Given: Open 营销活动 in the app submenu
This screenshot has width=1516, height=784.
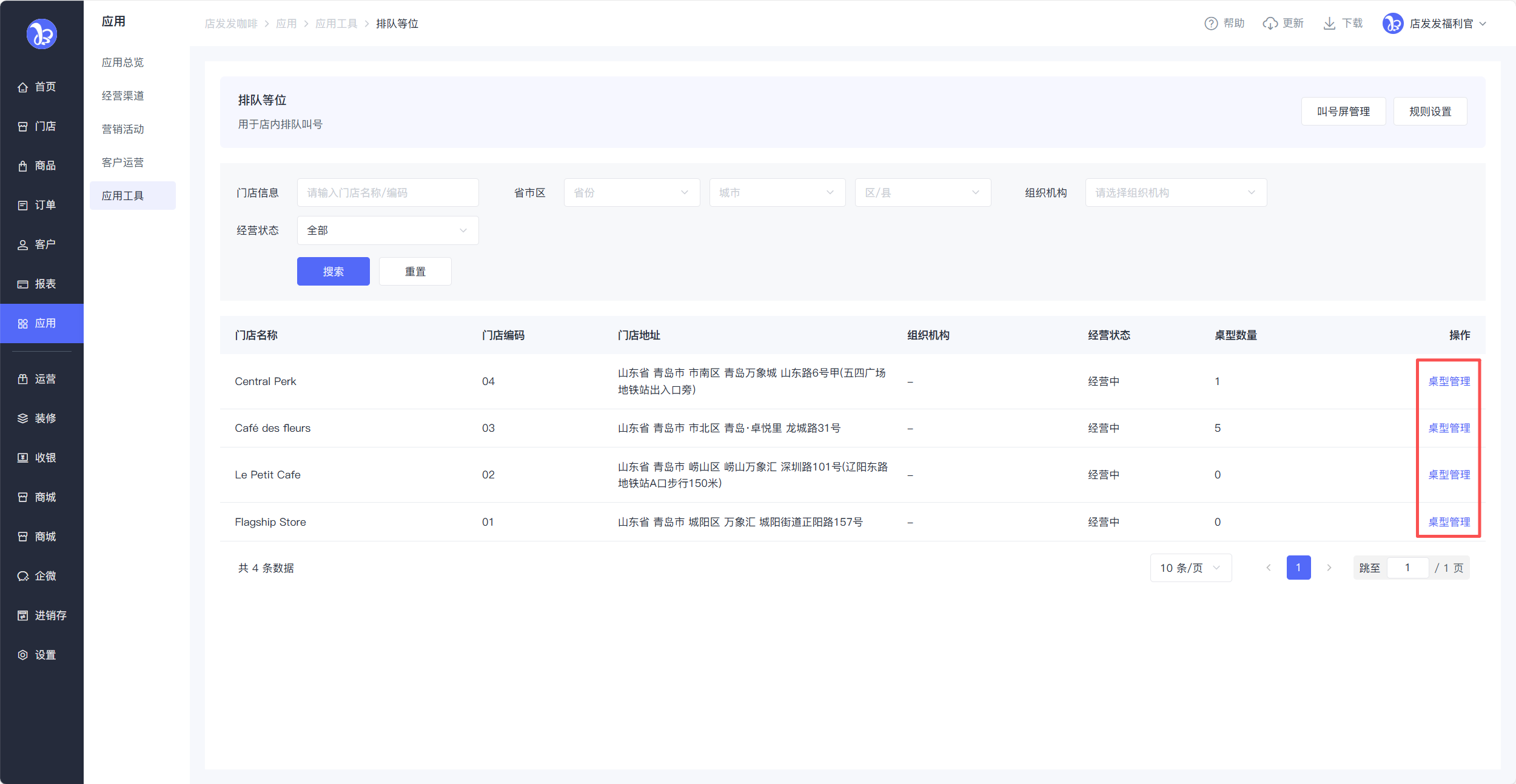Looking at the screenshot, I should pyautogui.click(x=123, y=129).
